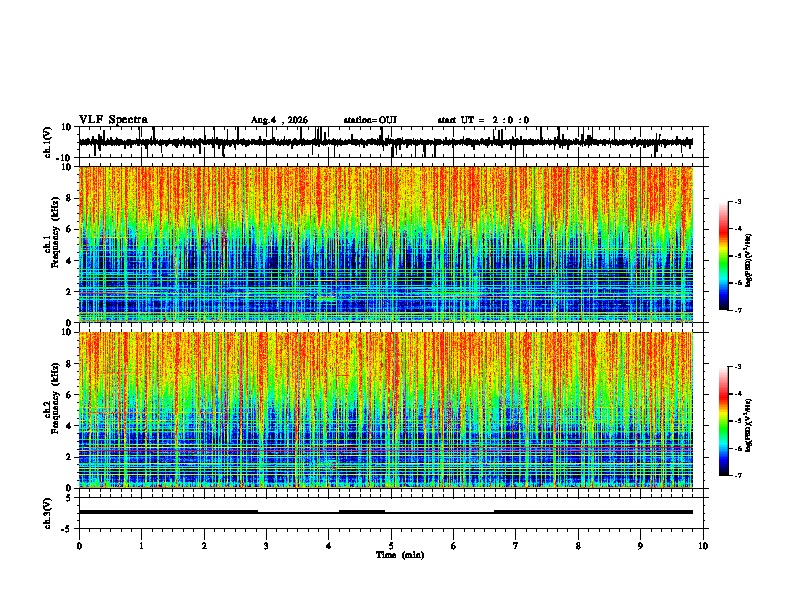Click the "ch.3(V)" axis label
The width and height of the screenshot is (792, 612).
click(48, 513)
